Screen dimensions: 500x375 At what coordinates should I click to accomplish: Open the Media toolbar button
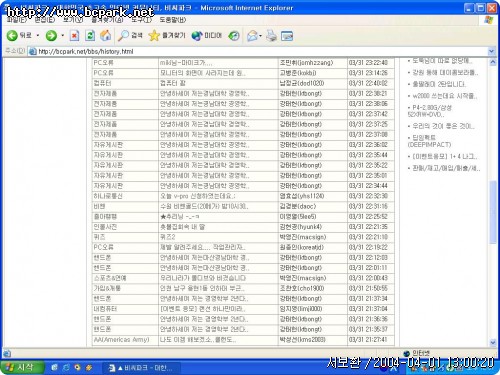pyautogui.click(x=207, y=35)
